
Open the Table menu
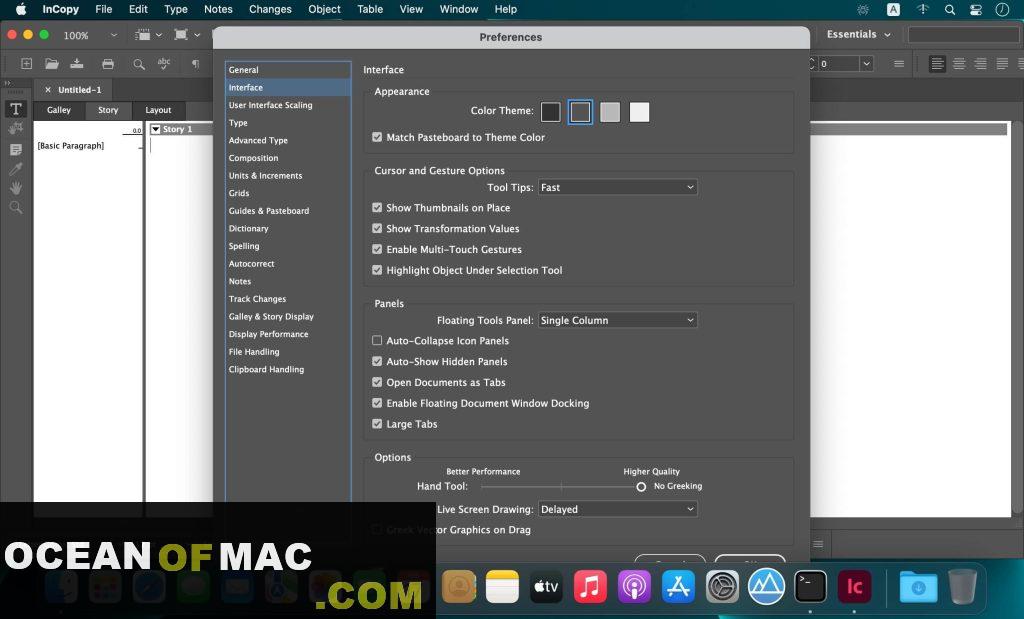pyautogui.click(x=370, y=9)
